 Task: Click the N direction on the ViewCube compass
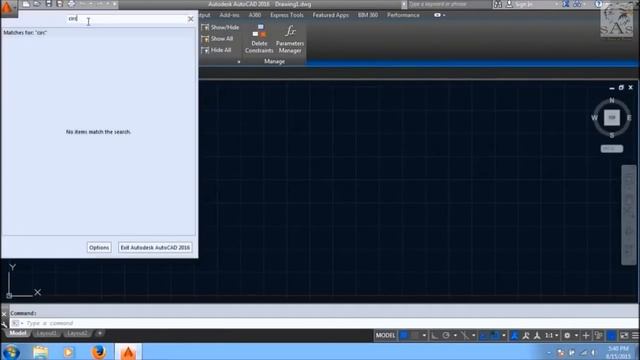click(611, 100)
